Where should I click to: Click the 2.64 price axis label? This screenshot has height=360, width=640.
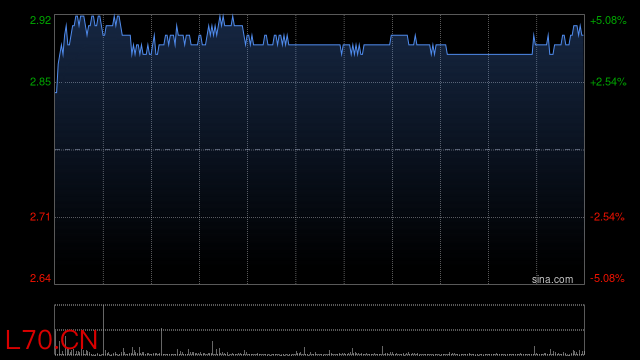[40, 278]
